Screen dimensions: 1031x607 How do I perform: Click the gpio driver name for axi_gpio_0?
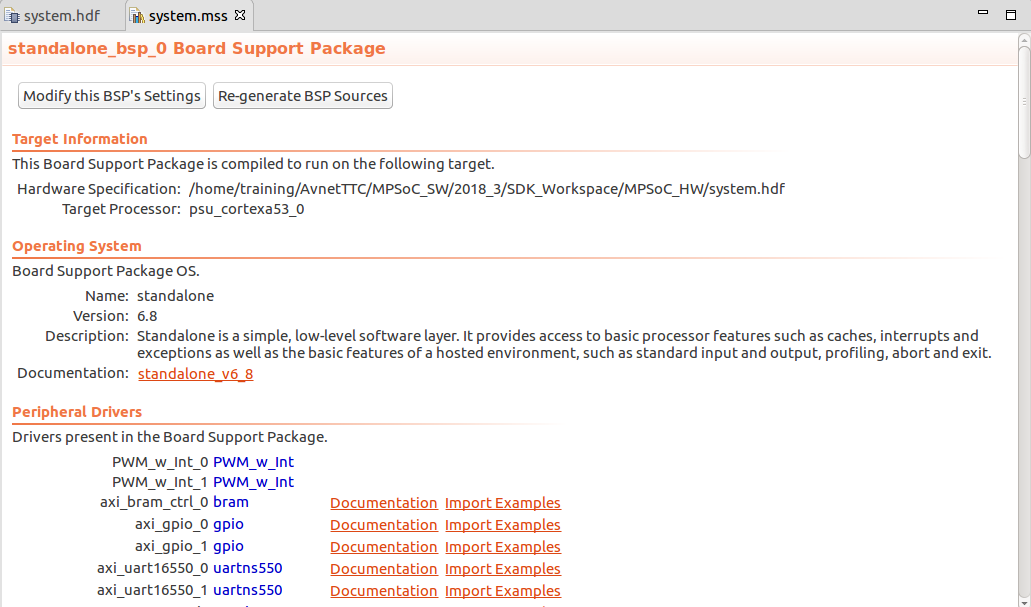click(228, 524)
